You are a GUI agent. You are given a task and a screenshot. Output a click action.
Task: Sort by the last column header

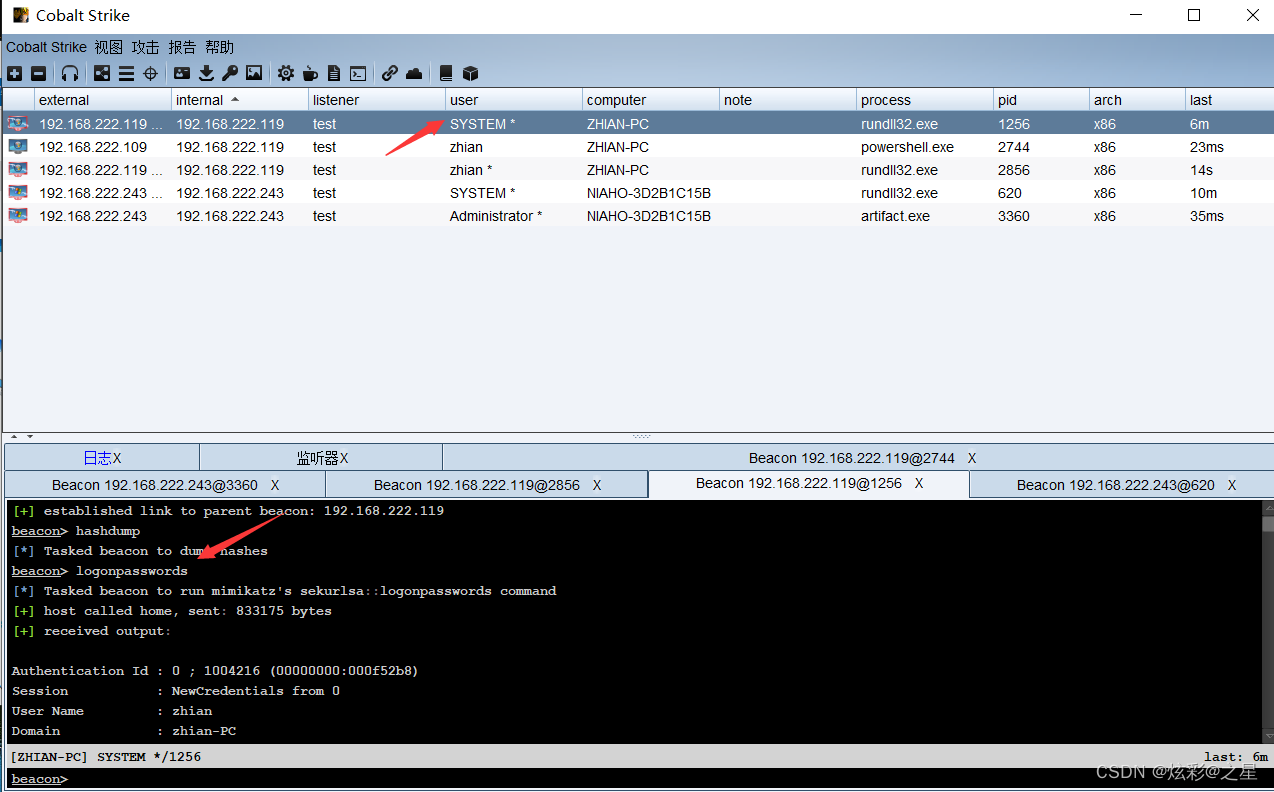click(1229, 100)
